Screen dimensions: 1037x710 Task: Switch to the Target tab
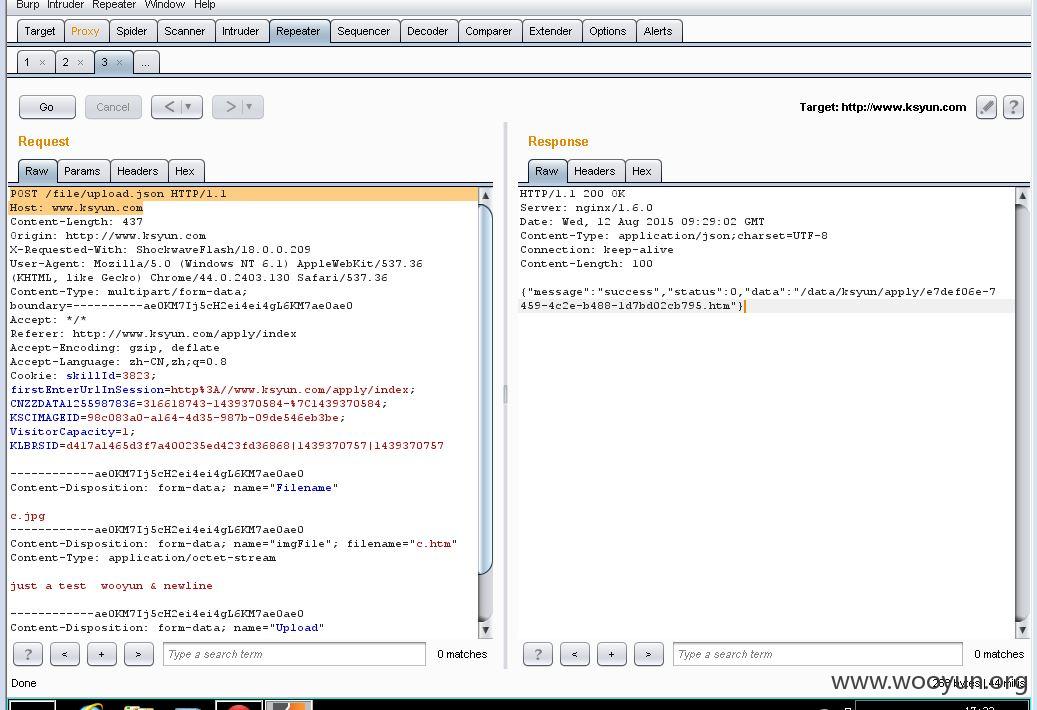click(x=40, y=31)
